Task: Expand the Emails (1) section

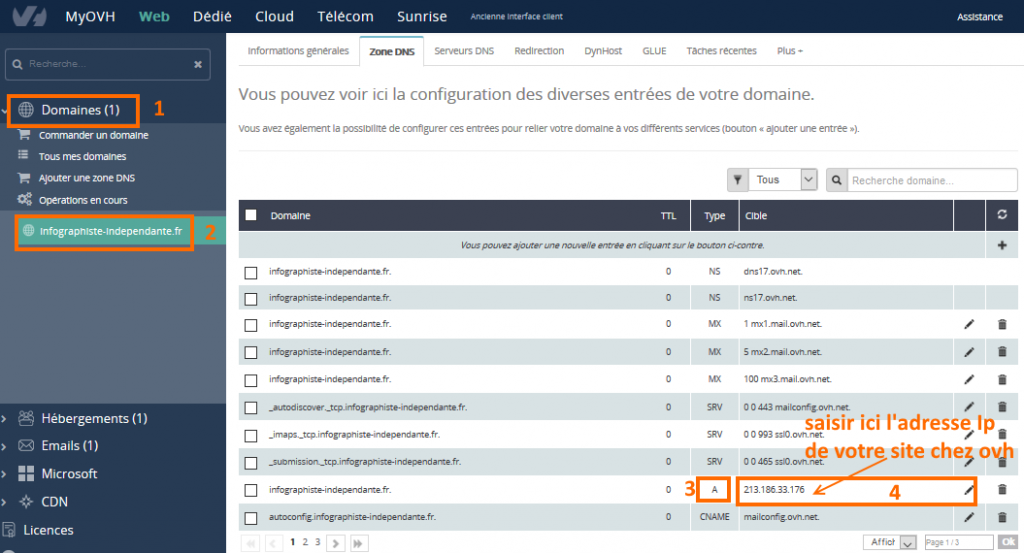Action: tap(4, 446)
